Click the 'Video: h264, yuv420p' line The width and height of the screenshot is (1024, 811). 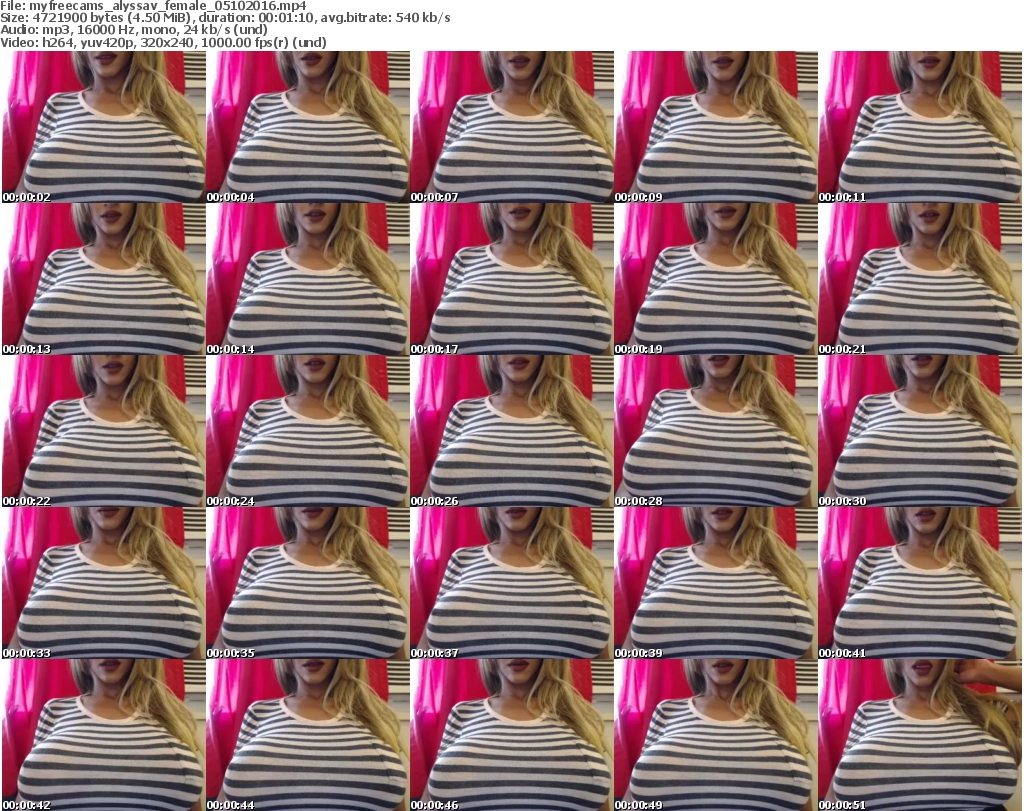point(163,42)
